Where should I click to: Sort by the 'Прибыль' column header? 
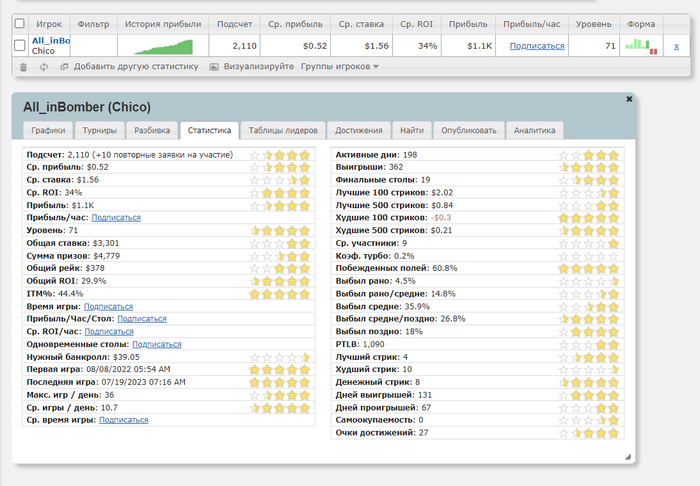pos(468,24)
